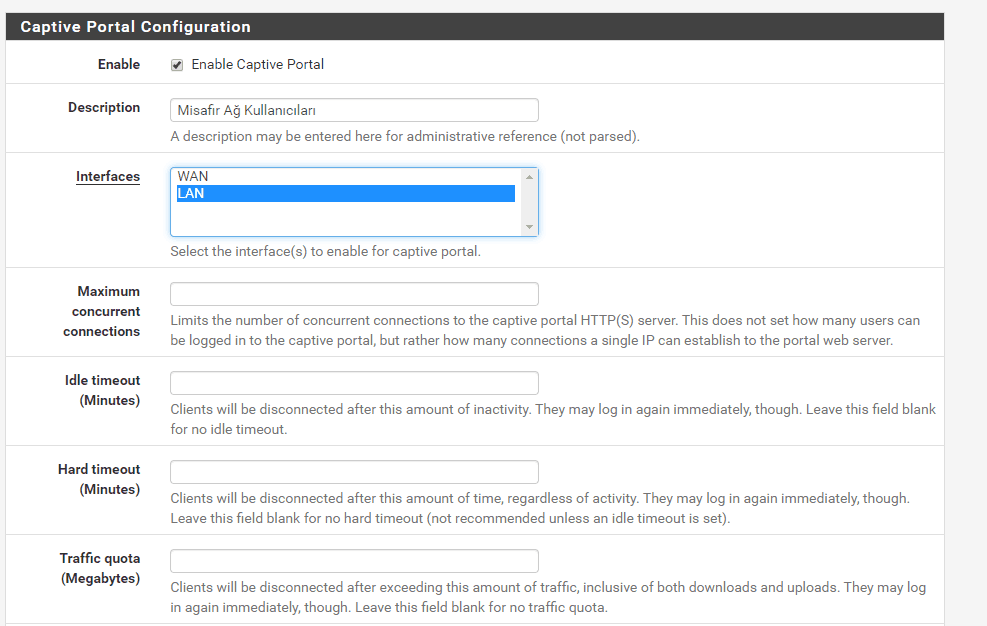Click into the Description text field
The width and height of the screenshot is (987, 626).
(x=354, y=110)
